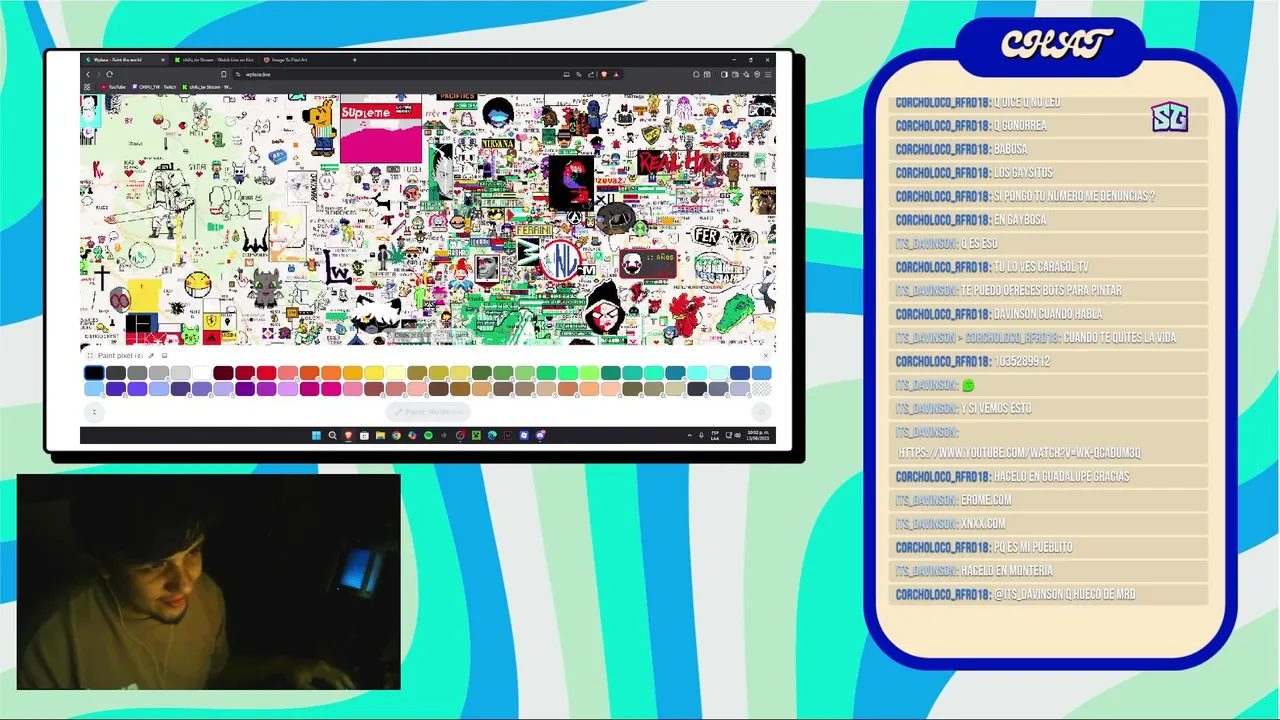The height and width of the screenshot is (720, 1280).
Task: Switch to chifu_tw Stream Kick tab
Action: point(215,60)
